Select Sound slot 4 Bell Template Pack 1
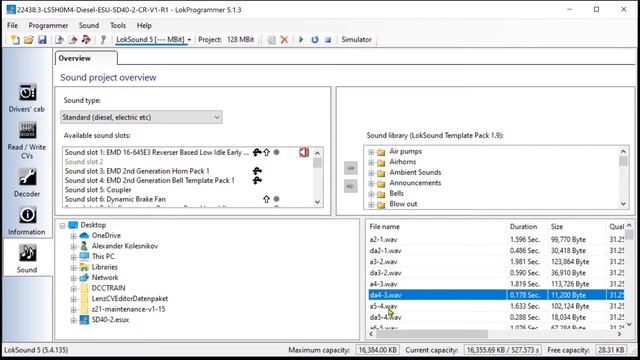 pyautogui.click(x=149, y=180)
